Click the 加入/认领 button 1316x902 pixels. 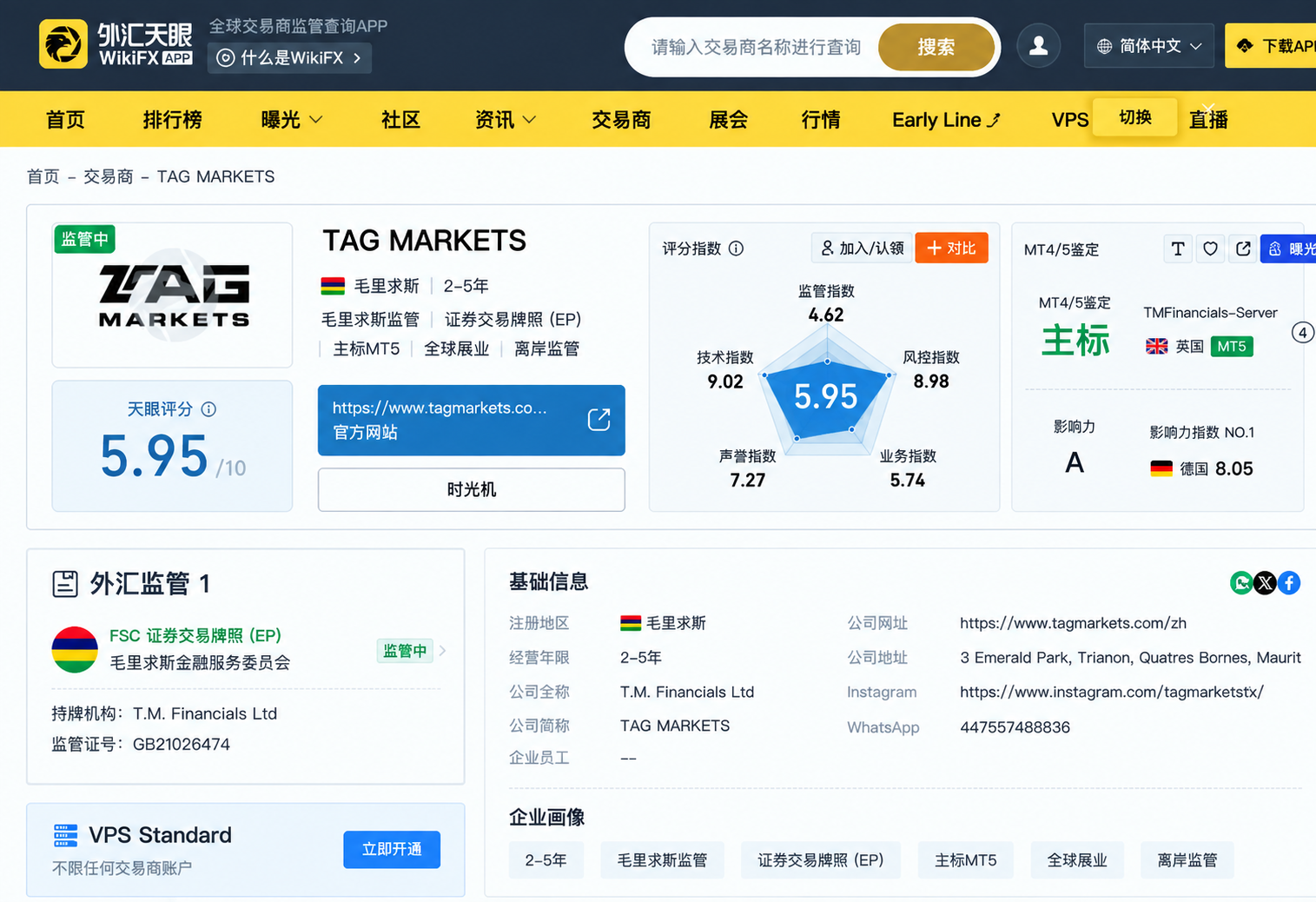click(x=862, y=249)
